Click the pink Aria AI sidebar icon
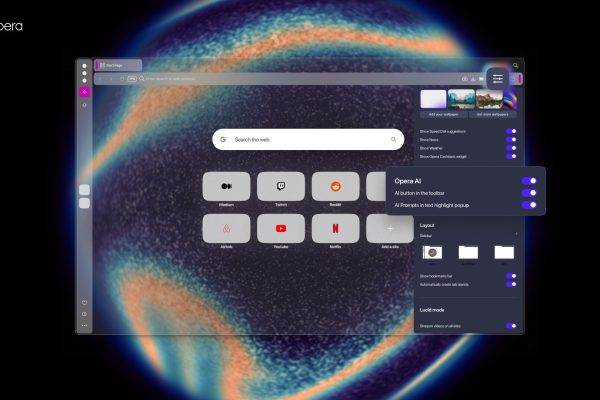 [x=84, y=92]
